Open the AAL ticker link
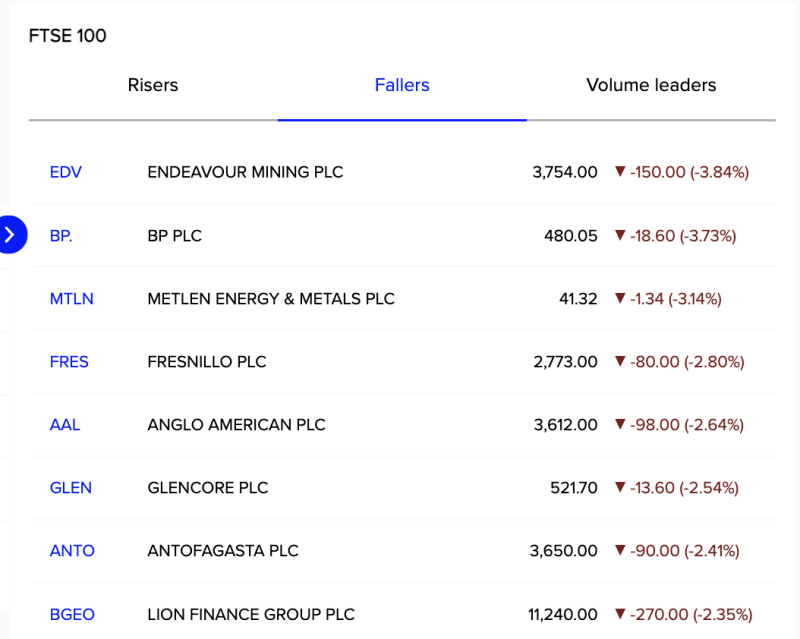 click(65, 425)
